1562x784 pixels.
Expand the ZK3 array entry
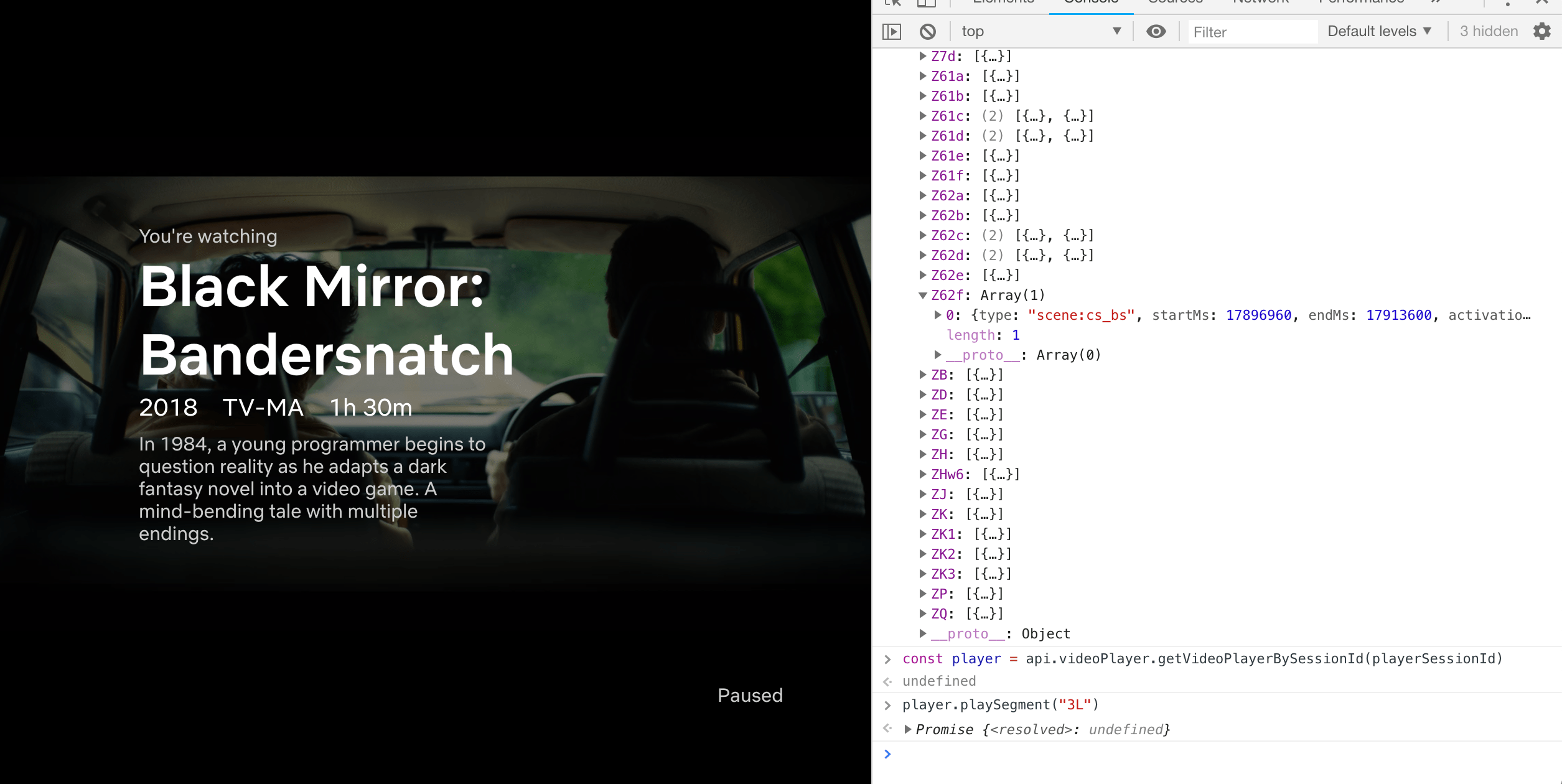[x=923, y=574]
